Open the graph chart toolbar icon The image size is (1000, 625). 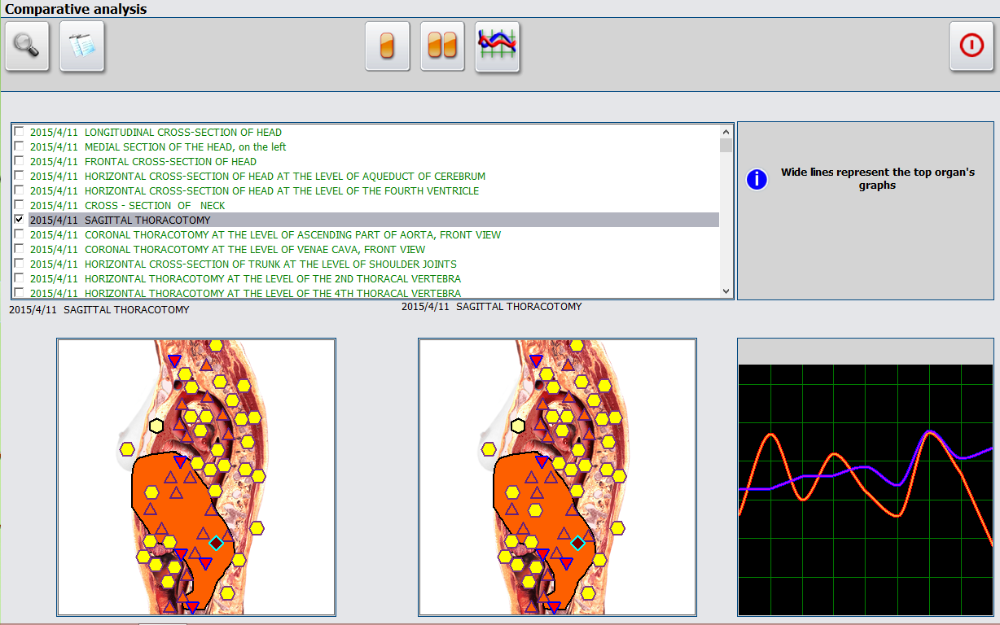[x=497, y=47]
